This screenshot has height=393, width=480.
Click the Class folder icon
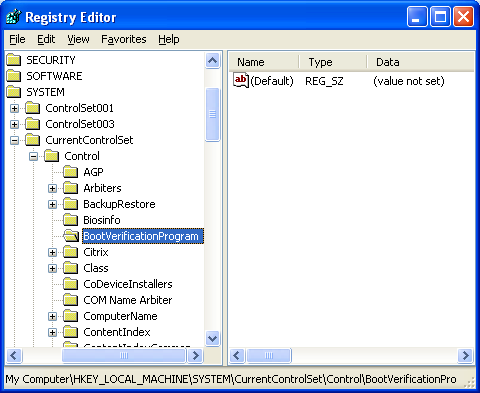[x=71, y=268]
